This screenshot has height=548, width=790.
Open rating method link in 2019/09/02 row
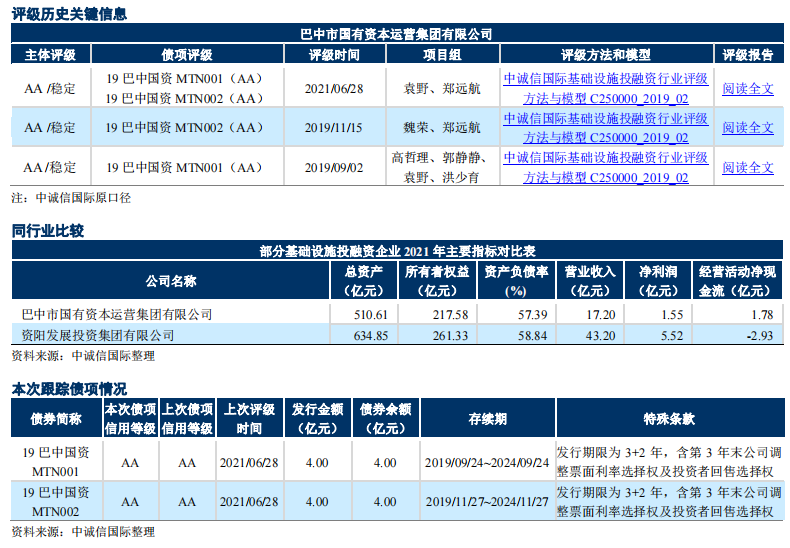point(606,167)
